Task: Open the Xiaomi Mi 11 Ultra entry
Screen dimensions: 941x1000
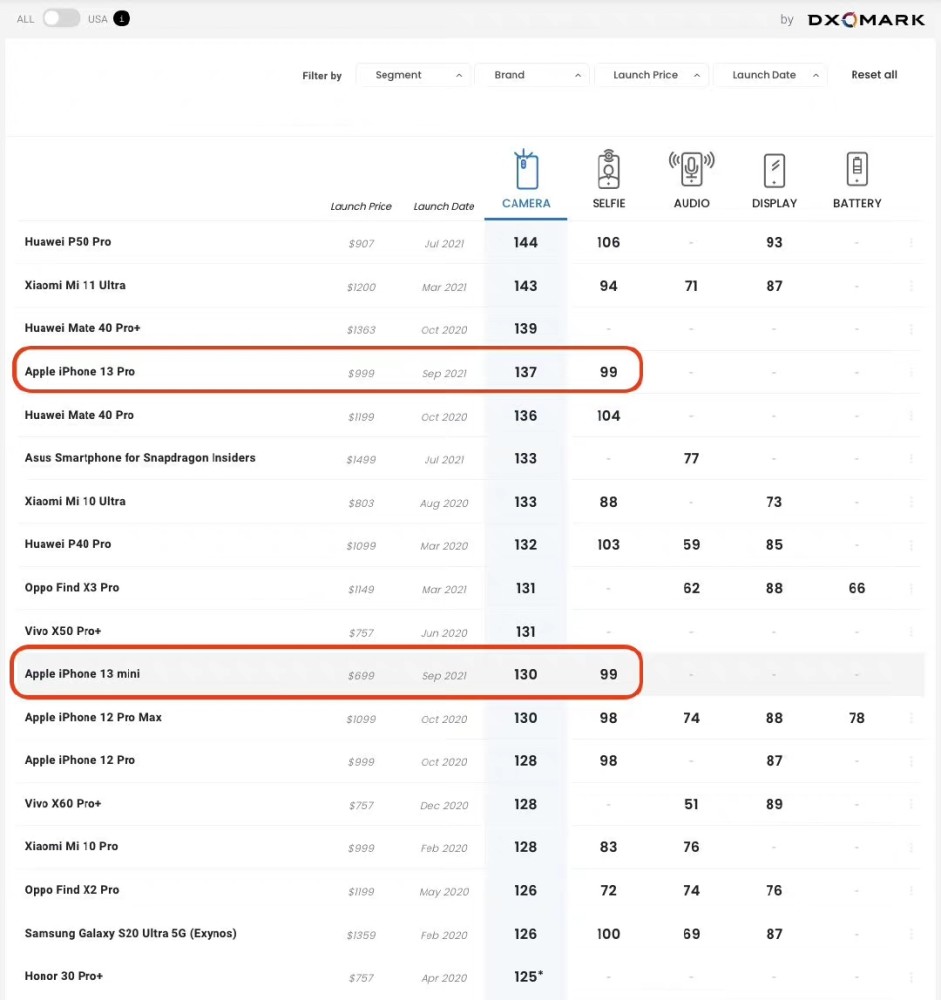Action: [75, 286]
